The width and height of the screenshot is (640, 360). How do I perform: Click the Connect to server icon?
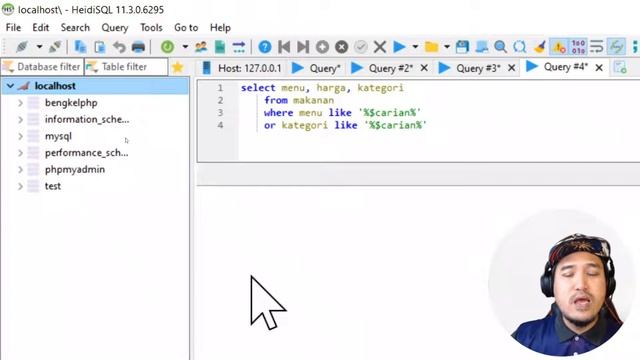[x=21, y=47]
